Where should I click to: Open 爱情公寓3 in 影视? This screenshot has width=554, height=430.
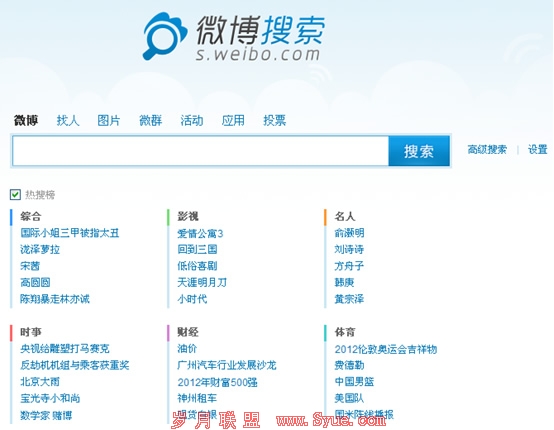pyautogui.click(x=200, y=233)
